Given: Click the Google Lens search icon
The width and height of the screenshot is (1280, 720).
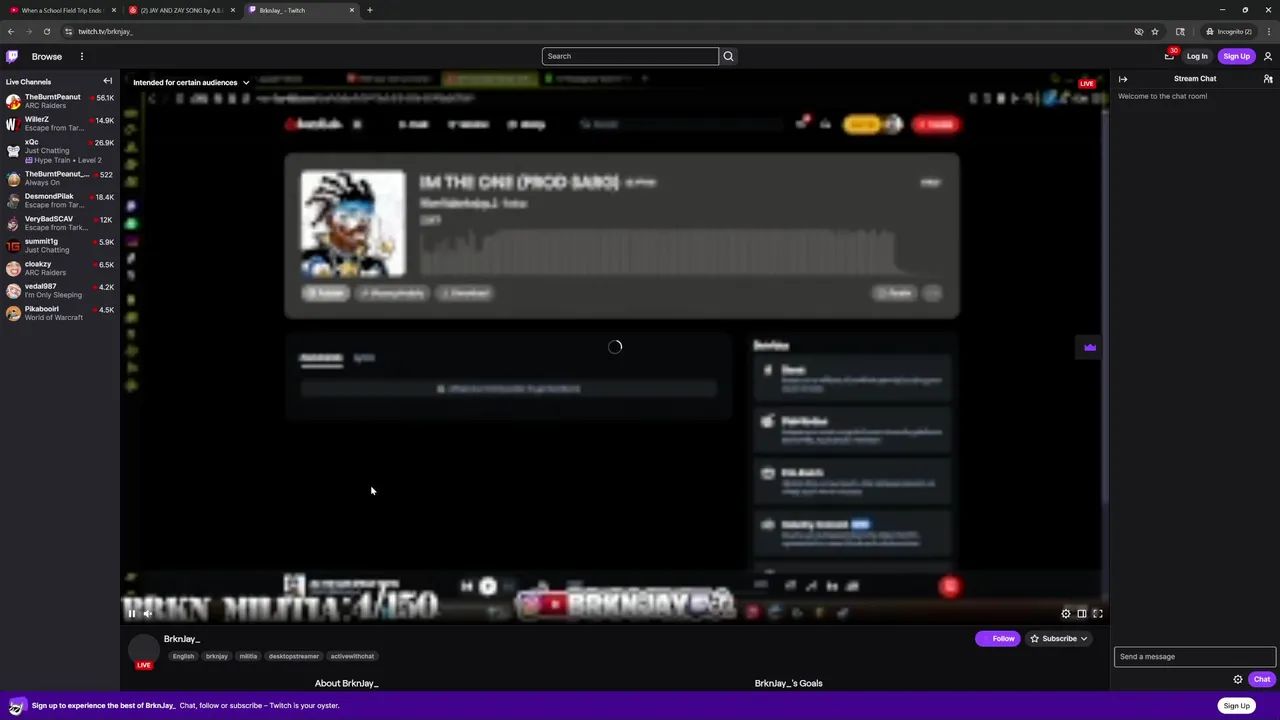Looking at the screenshot, I should tap(1181, 31).
